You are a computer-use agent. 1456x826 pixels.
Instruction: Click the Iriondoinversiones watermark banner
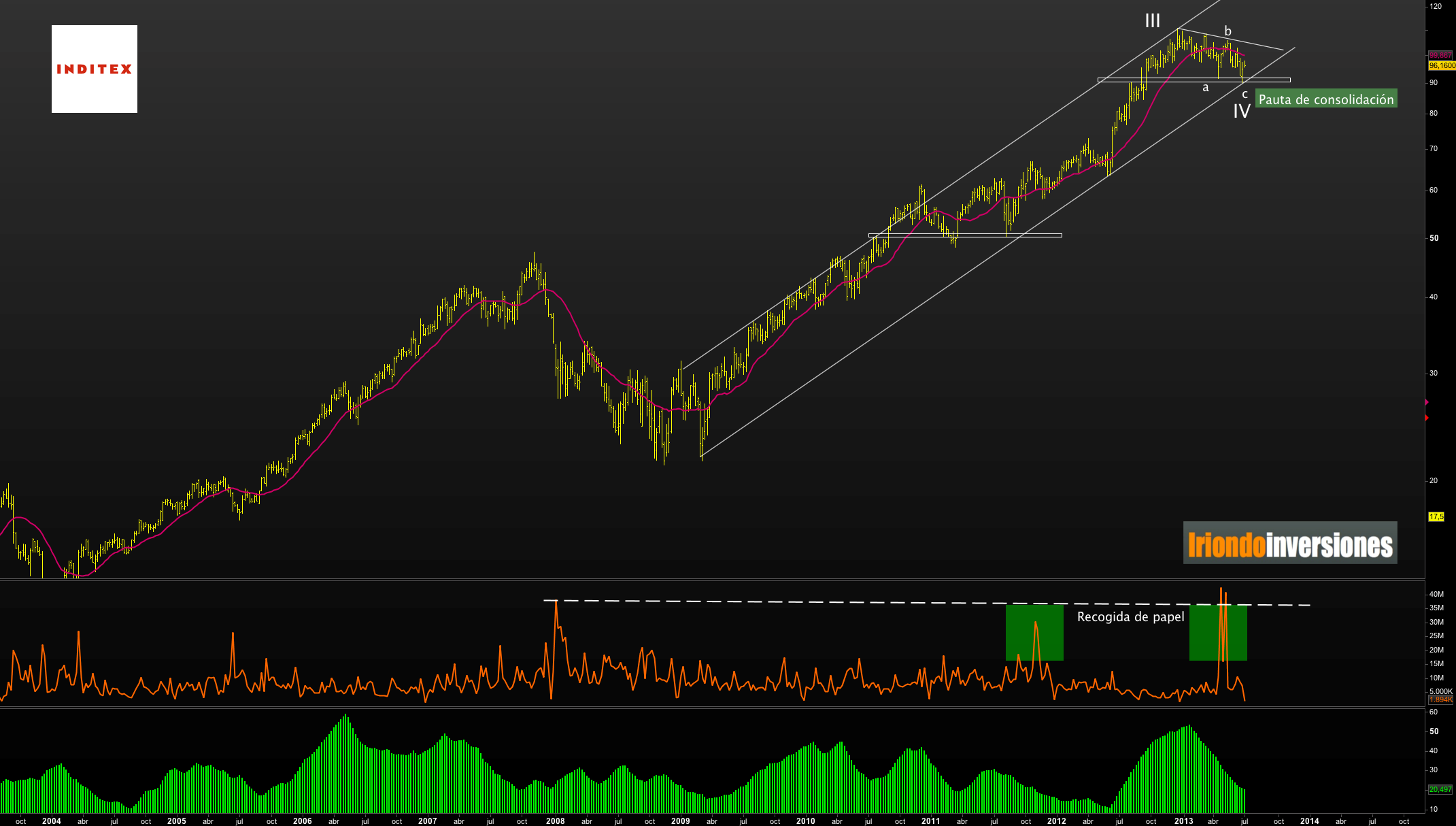[1290, 543]
